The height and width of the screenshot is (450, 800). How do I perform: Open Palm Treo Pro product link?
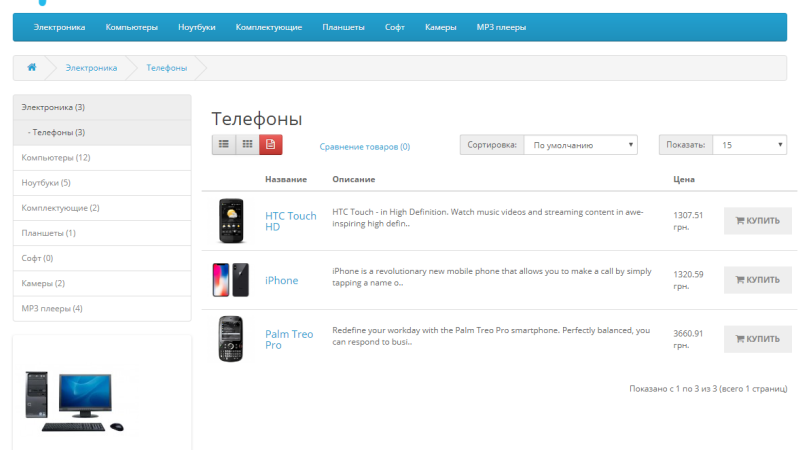pyautogui.click(x=289, y=339)
